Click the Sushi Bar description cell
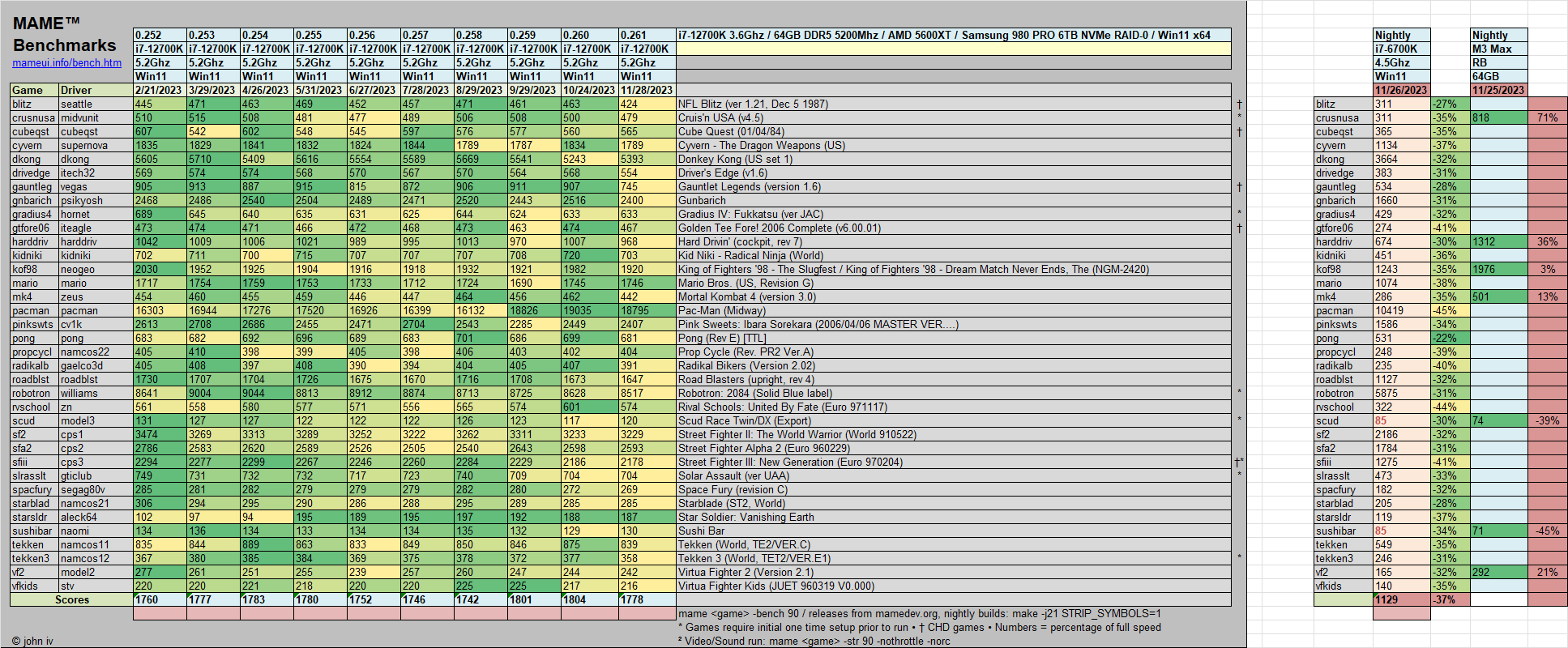Image resolution: width=1568 pixels, height=648 pixels. point(954,531)
